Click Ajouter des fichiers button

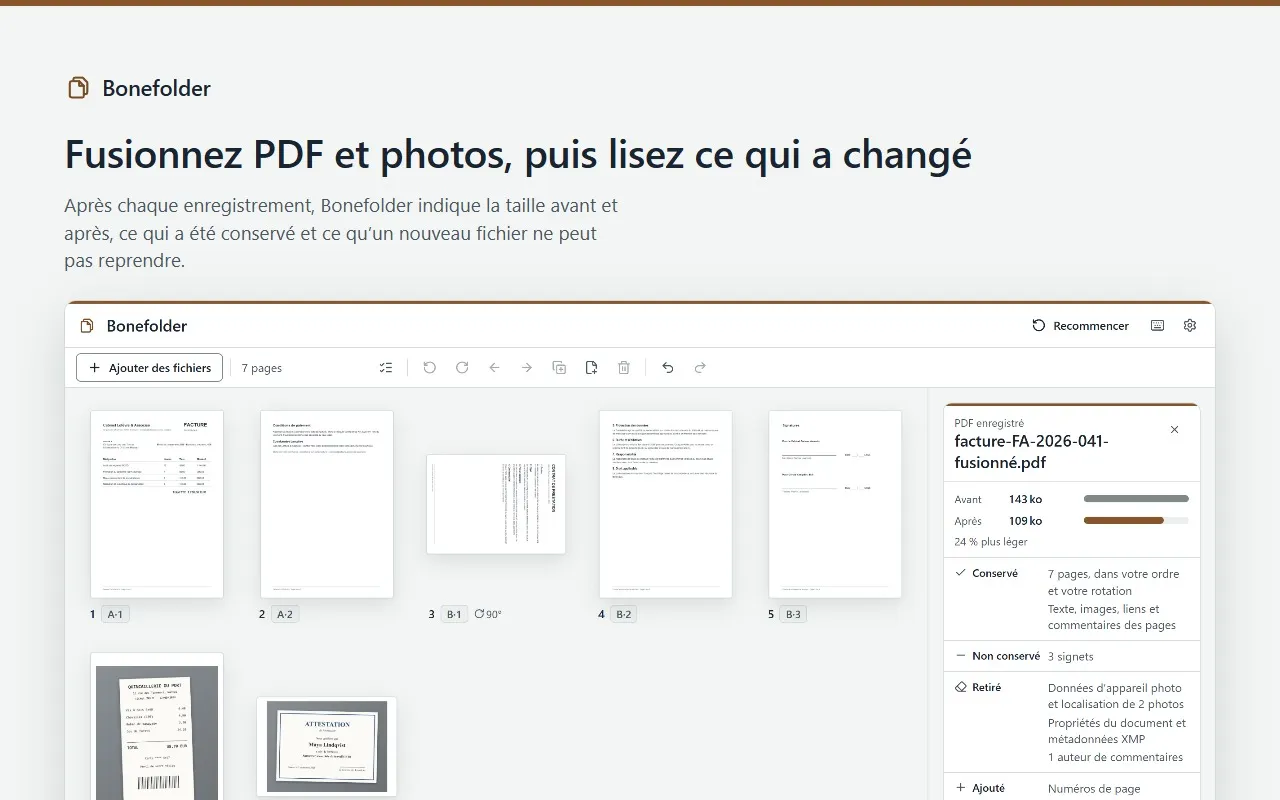pos(150,368)
